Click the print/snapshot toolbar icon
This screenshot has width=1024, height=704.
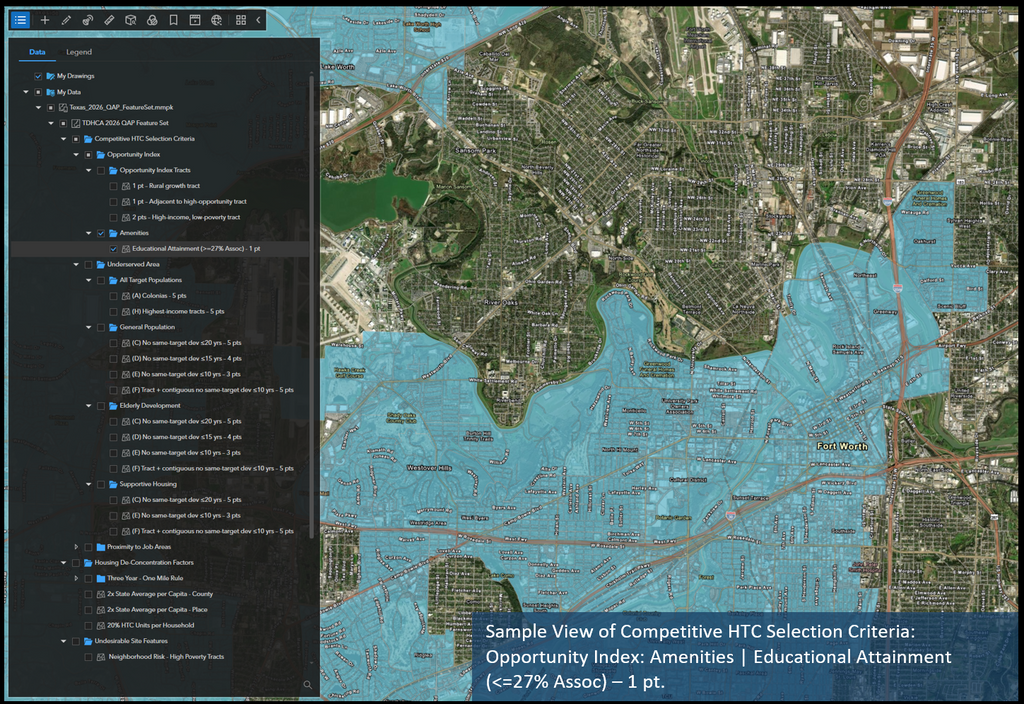pyautogui.click(x=194, y=19)
